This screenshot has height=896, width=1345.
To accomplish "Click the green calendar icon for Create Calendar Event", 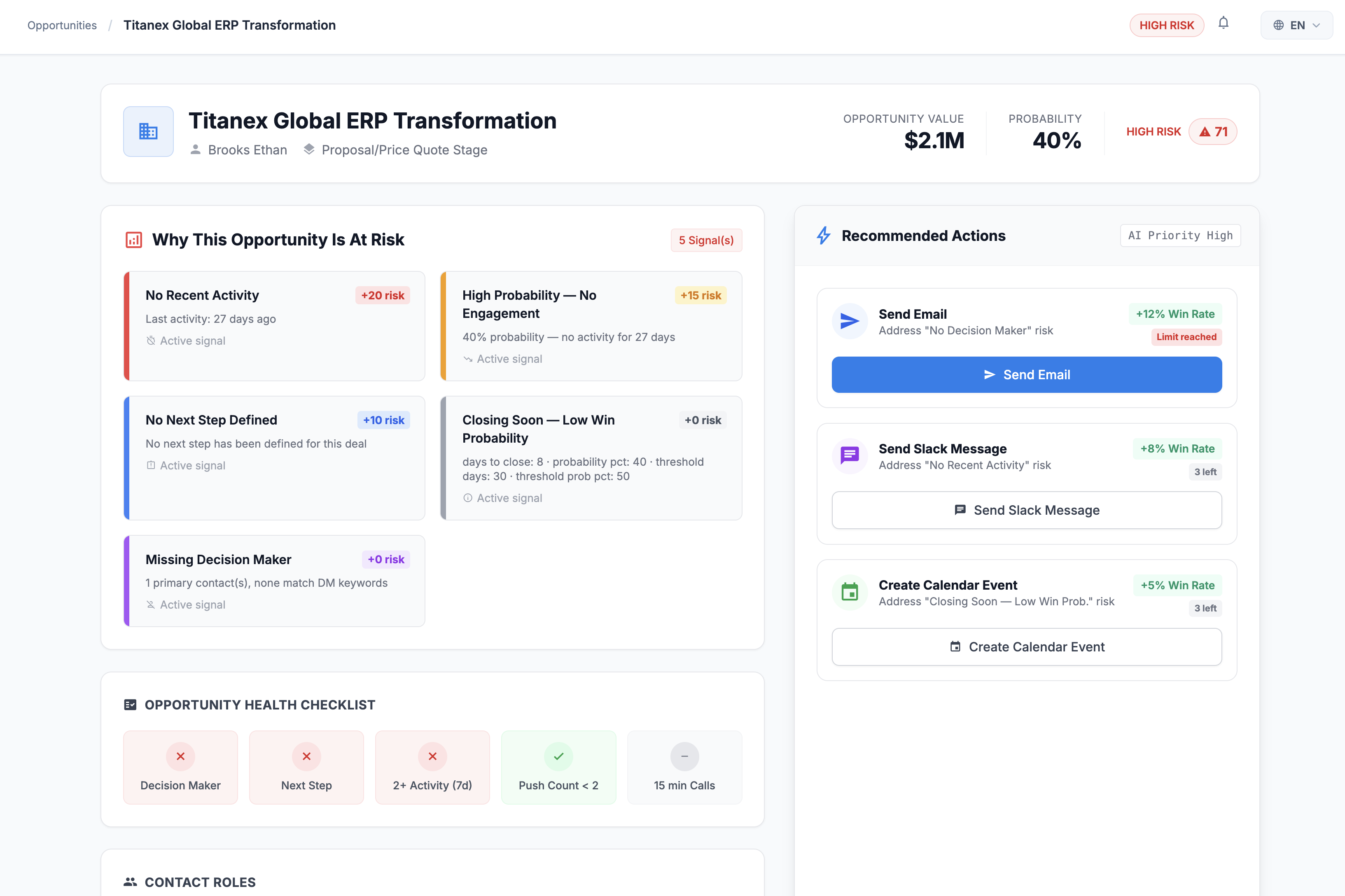I will tap(850, 592).
